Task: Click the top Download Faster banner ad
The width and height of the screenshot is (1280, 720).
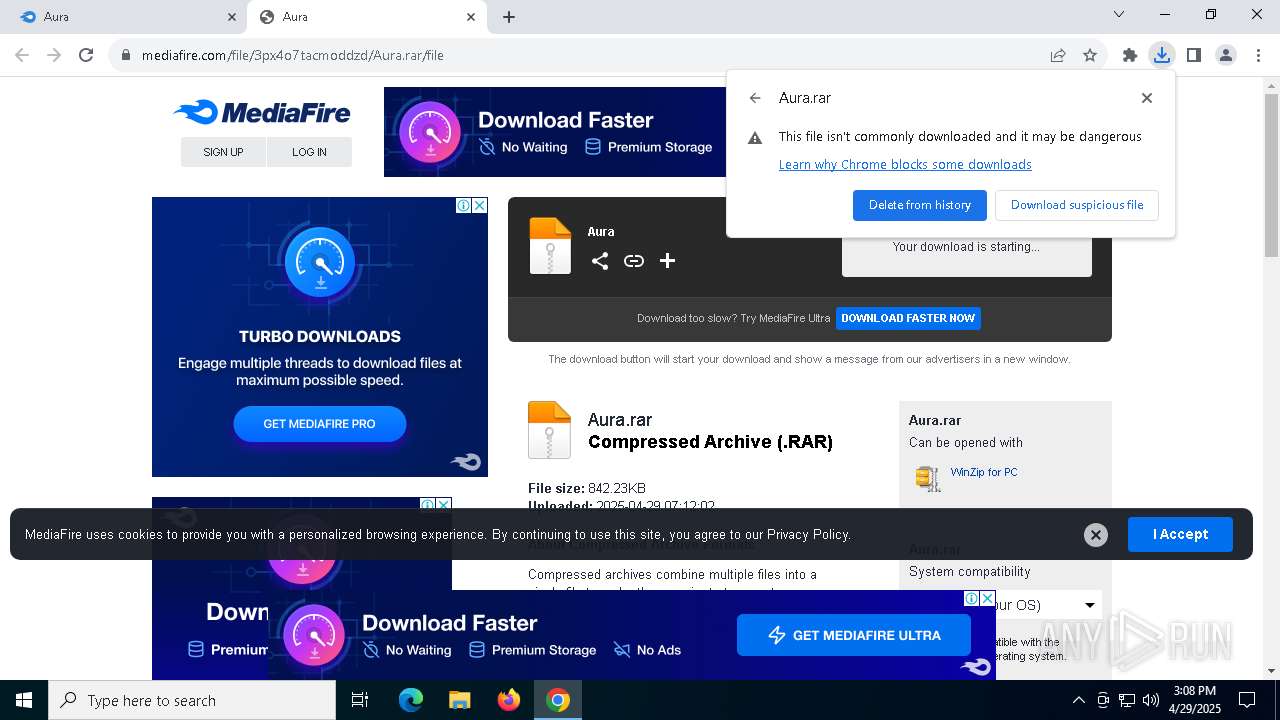Action: pos(555,132)
